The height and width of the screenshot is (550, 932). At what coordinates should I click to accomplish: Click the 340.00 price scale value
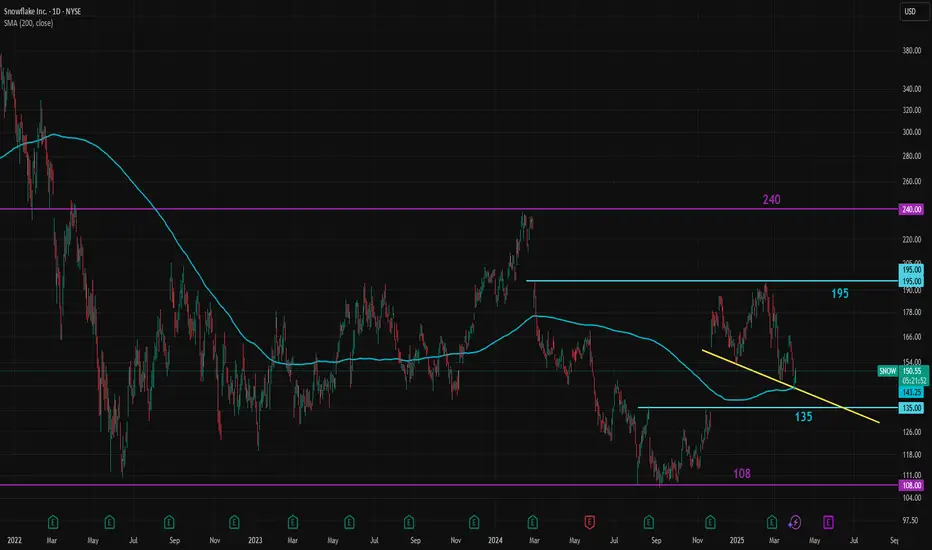click(x=912, y=89)
